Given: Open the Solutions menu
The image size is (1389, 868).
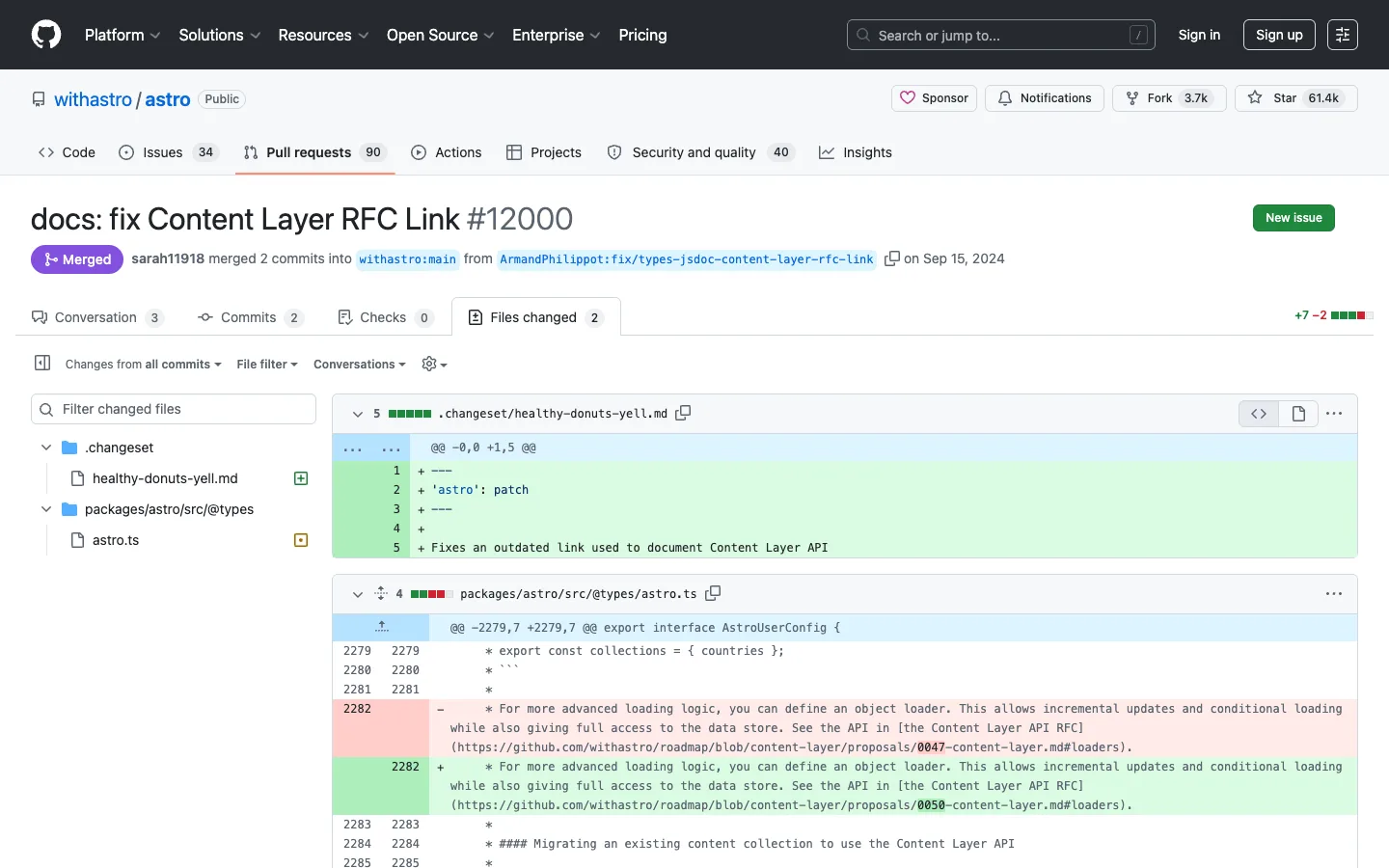Looking at the screenshot, I should click(220, 35).
